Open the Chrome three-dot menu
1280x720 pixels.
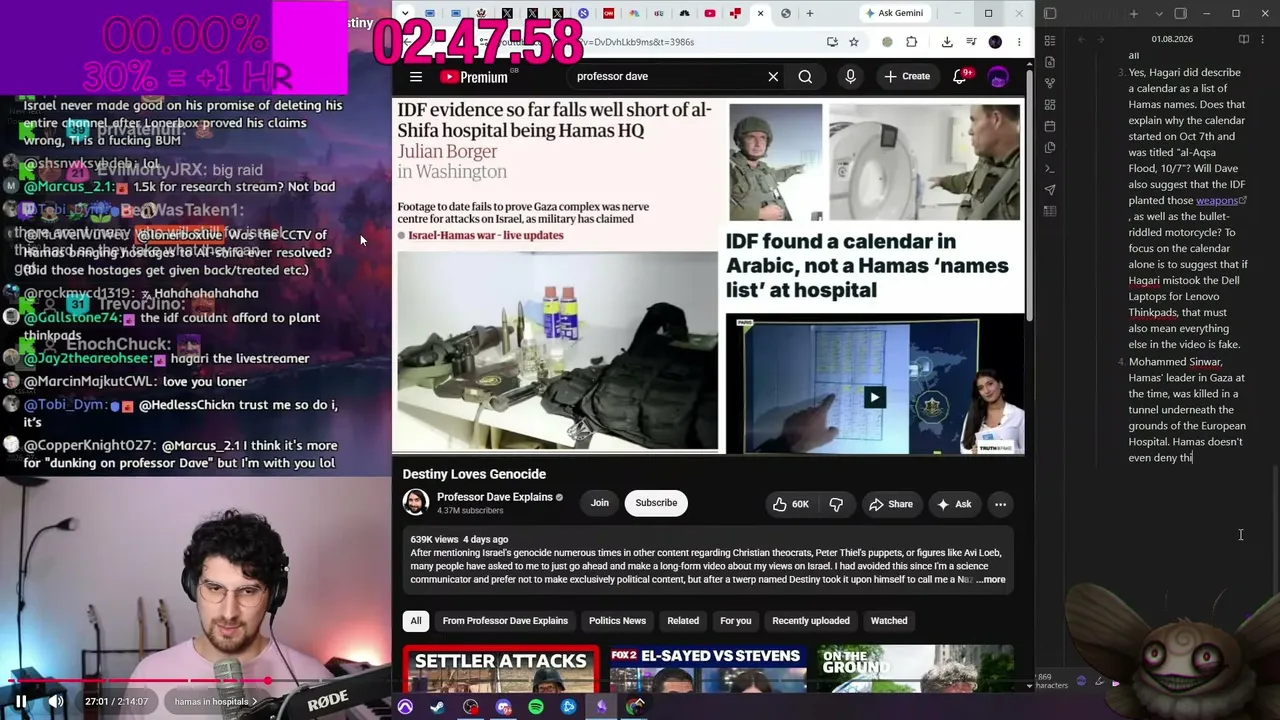coord(1019,42)
